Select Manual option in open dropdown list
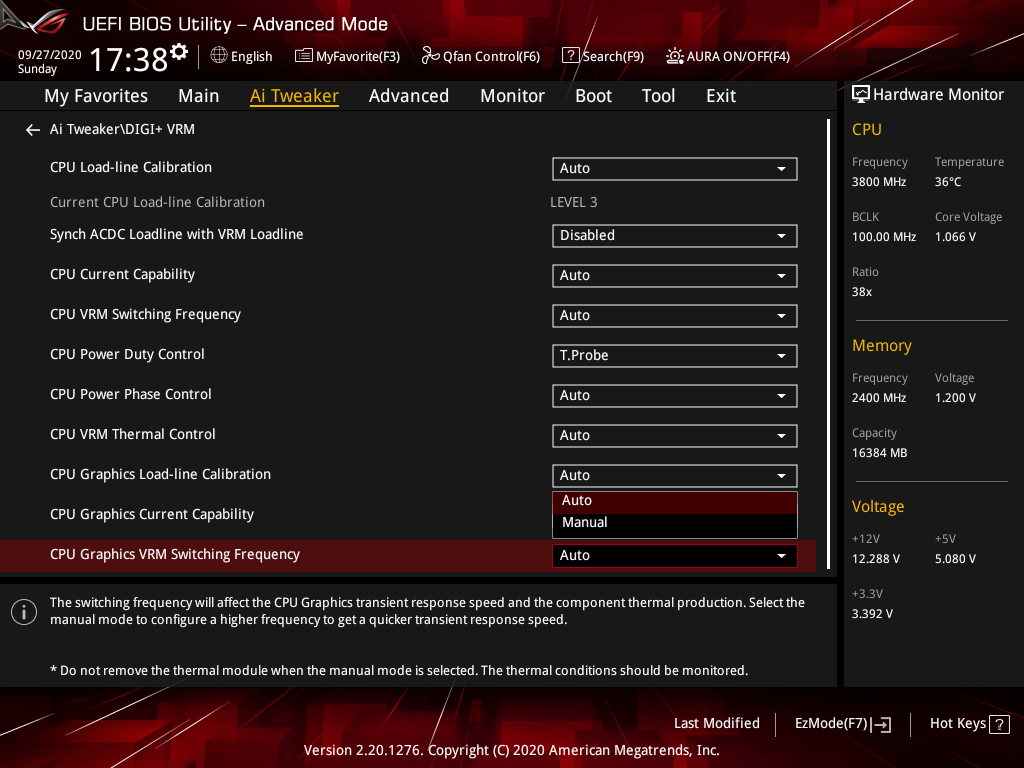1024x768 pixels. tap(675, 522)
